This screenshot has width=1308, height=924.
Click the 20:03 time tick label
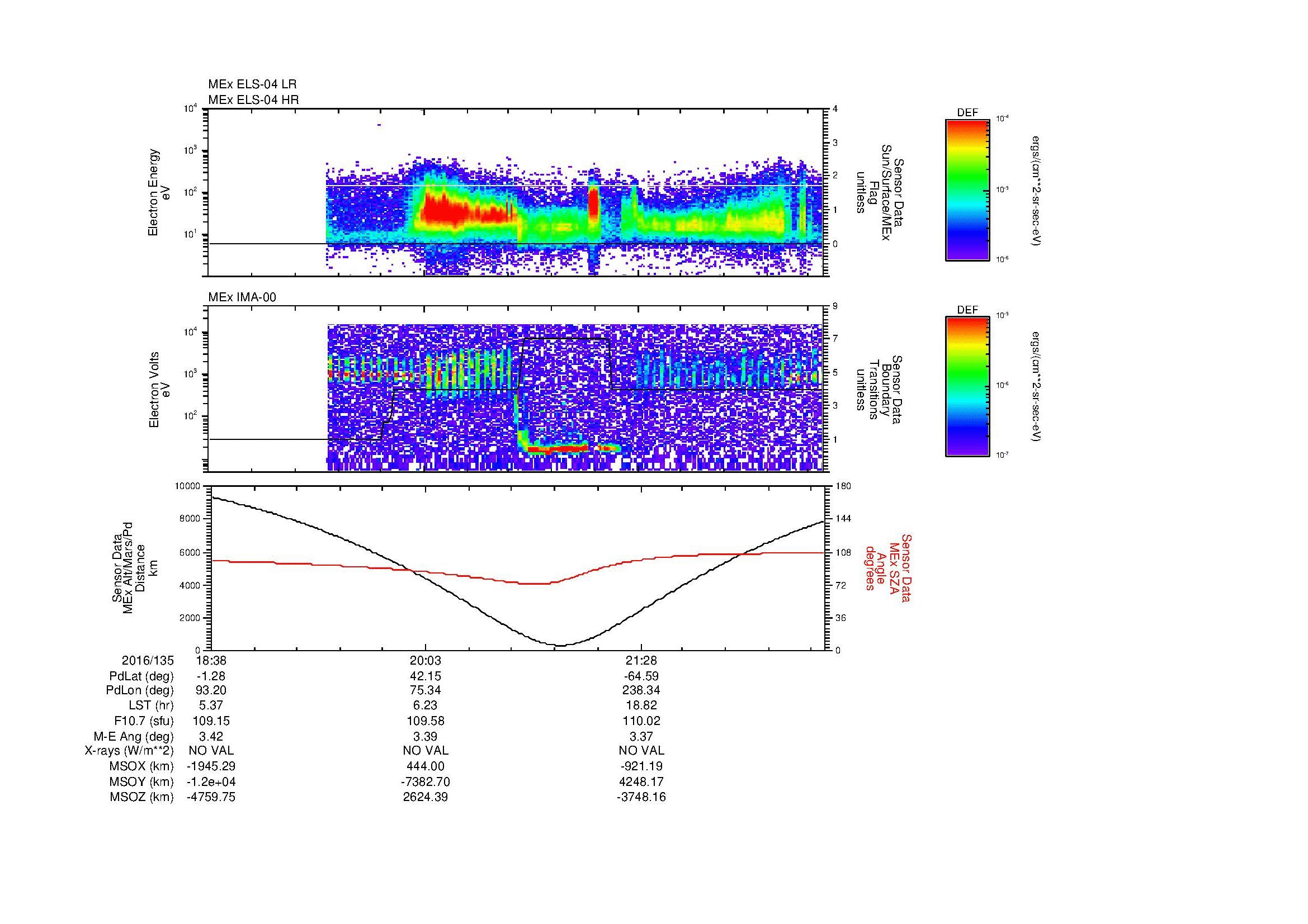click(425, 661)
